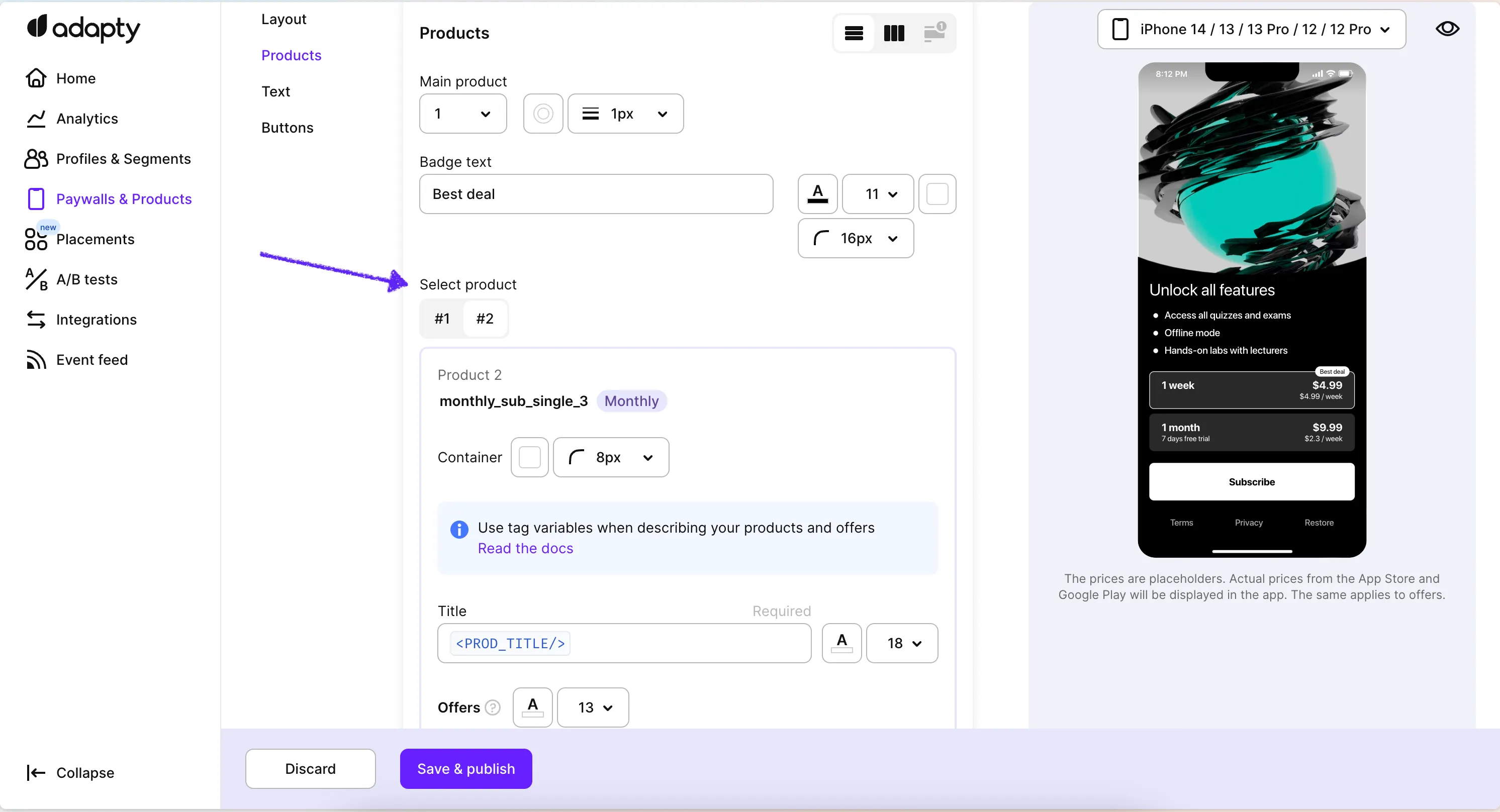Click the badge text font color icon
1500x812 pixels.
(x=817, y=194)
